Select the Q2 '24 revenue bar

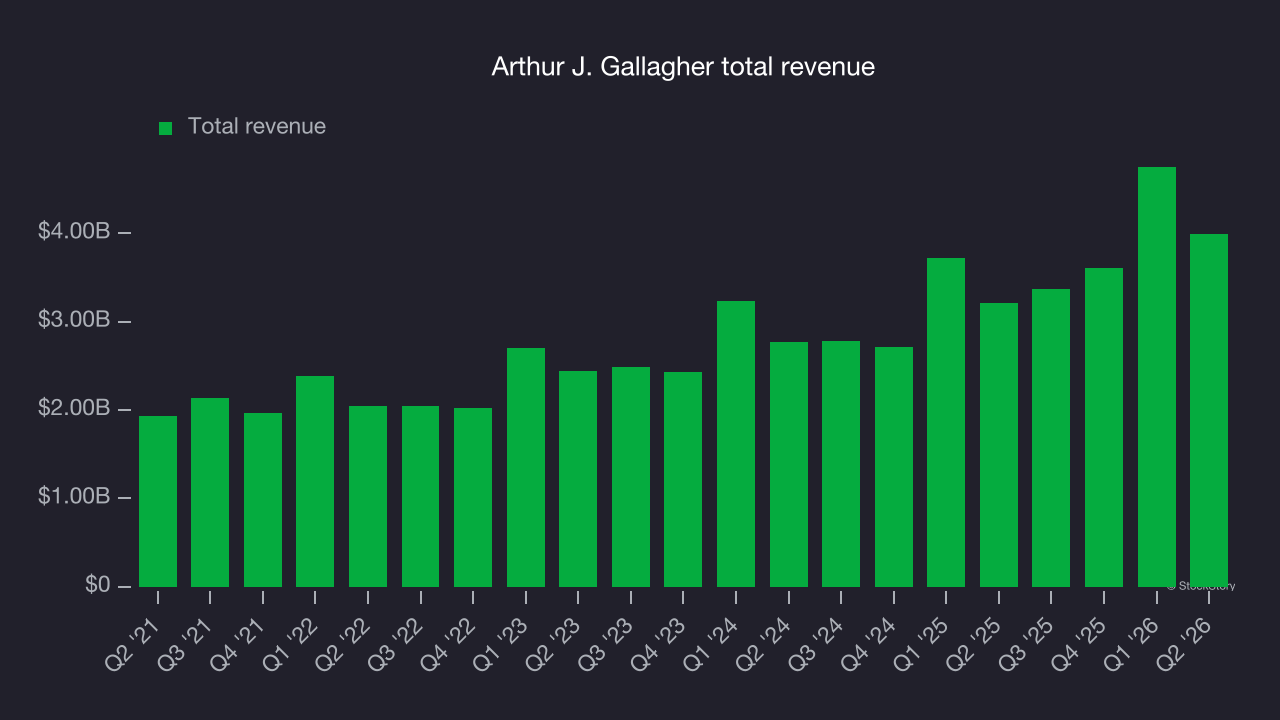789,465
